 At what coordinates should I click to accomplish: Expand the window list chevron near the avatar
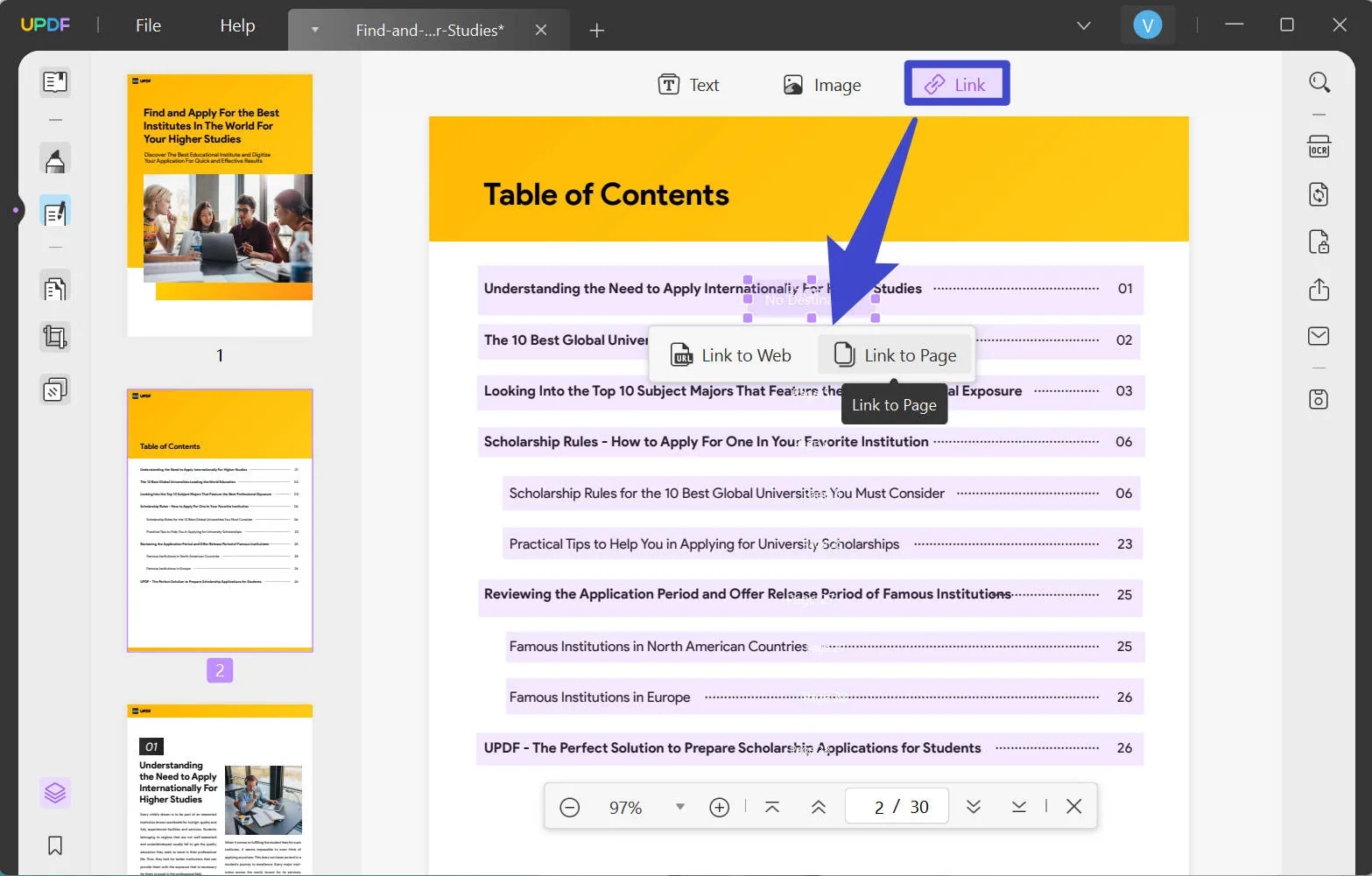tap(1083, 25)
